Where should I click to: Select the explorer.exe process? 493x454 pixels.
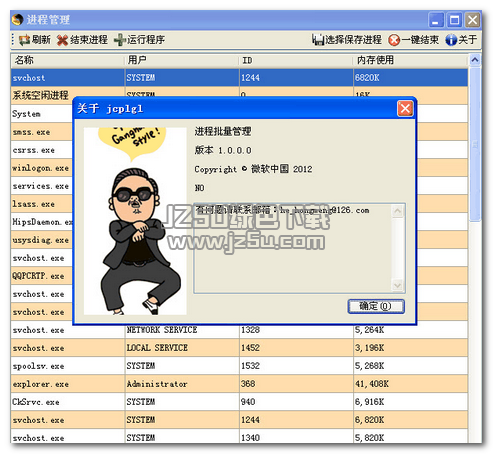[x=239, y=384]
